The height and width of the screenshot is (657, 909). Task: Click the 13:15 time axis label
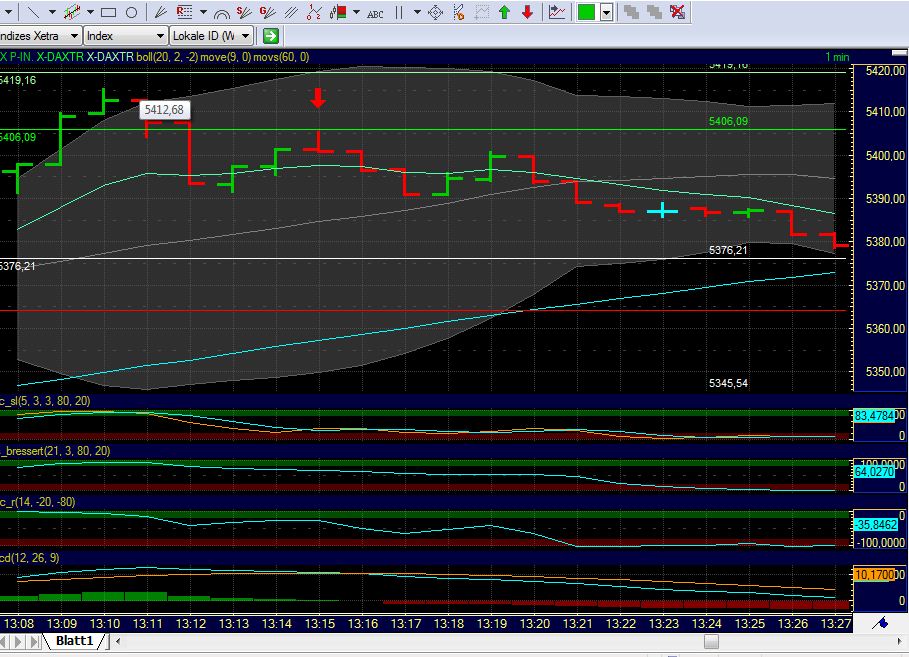(x=319, y=624)
